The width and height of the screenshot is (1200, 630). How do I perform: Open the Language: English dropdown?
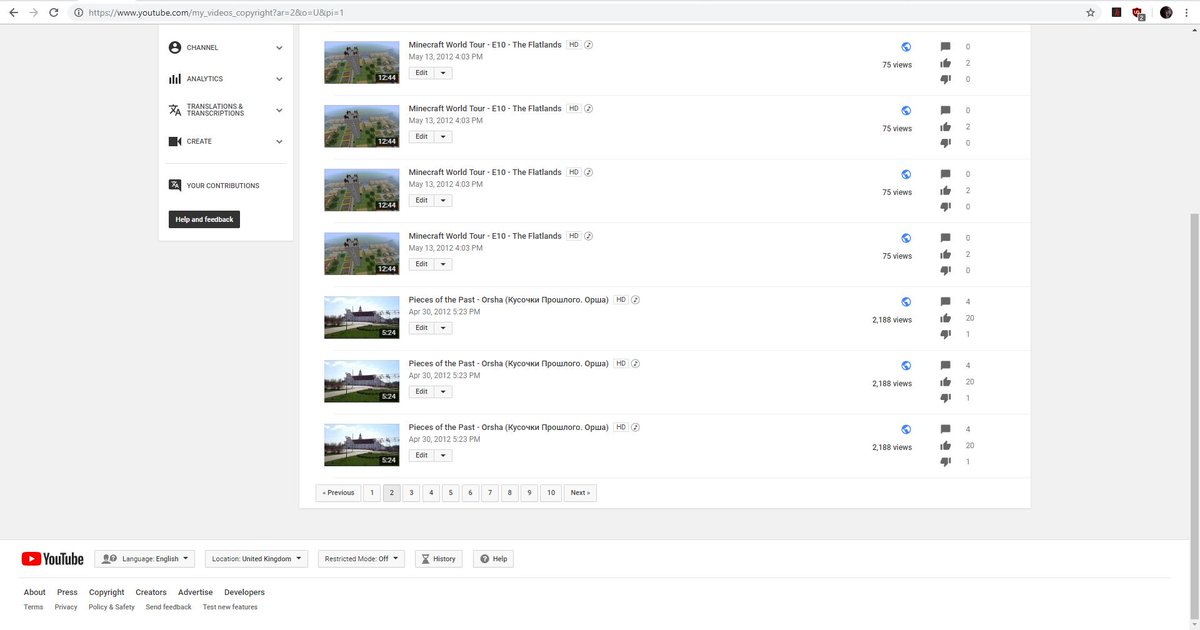point(145,559)
